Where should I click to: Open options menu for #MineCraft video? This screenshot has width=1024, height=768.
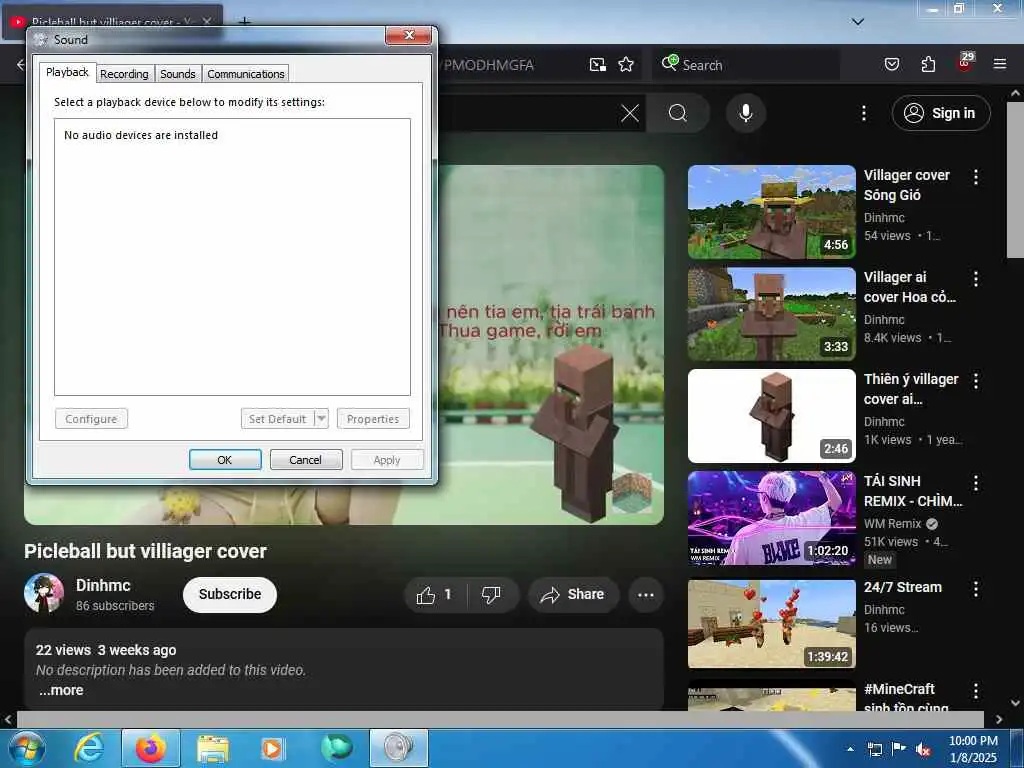click(x=975, y=691)
